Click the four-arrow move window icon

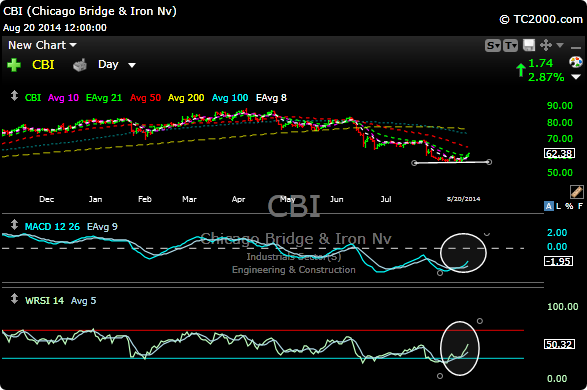pos(546,45)
